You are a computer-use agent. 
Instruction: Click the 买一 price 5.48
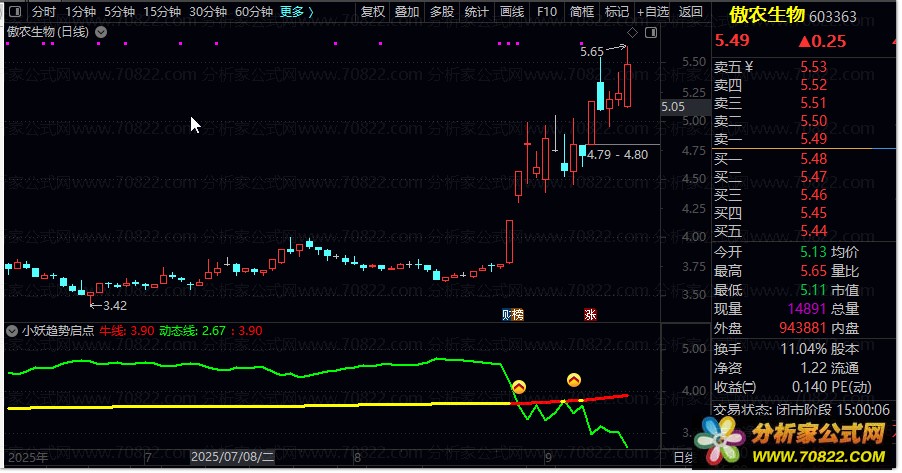click(813, 159)
